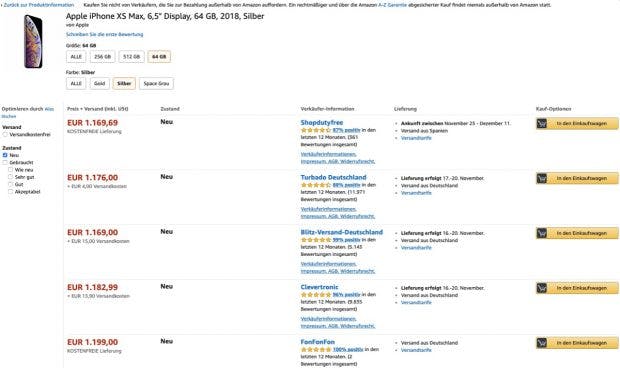Click cart icon for Blitz-Versand-Deutschland offer
620x368 pixels.
[x=542, y=233]
